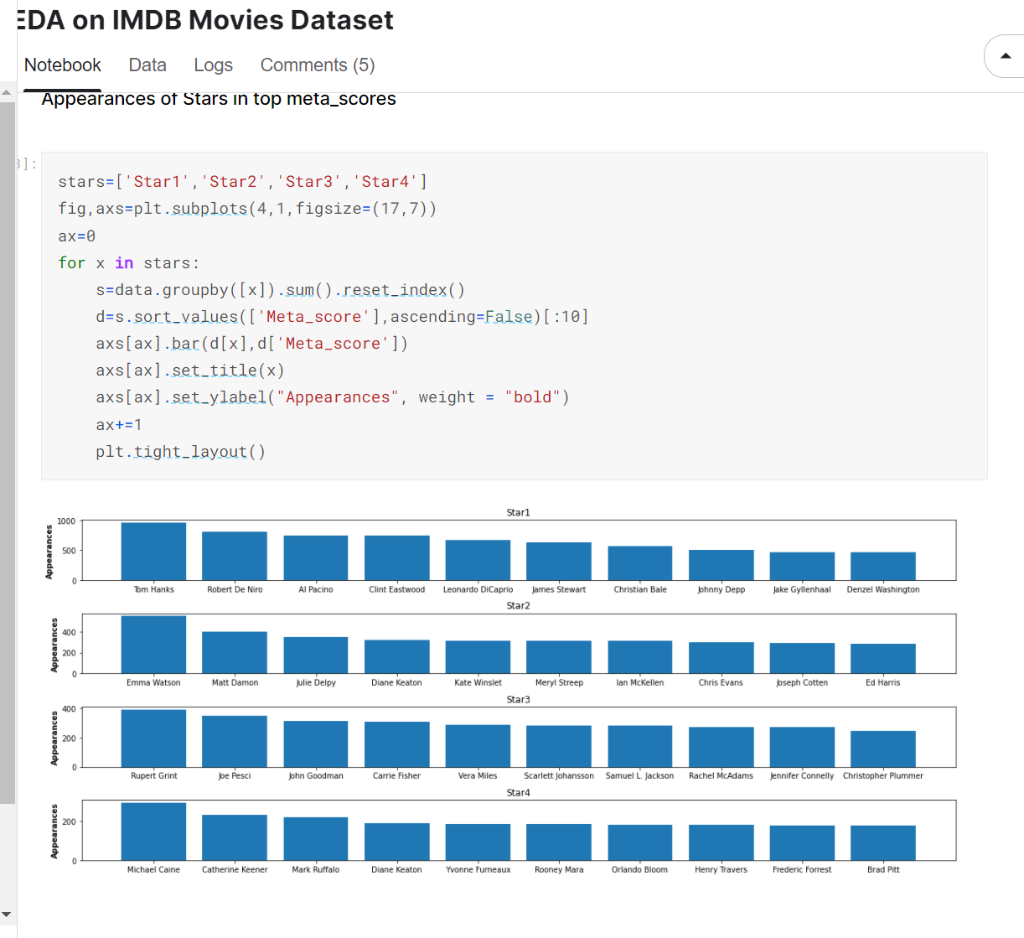This screenshot has width=1024, height=938.
Task: View the Logs tab
Action: coord(212,64)
